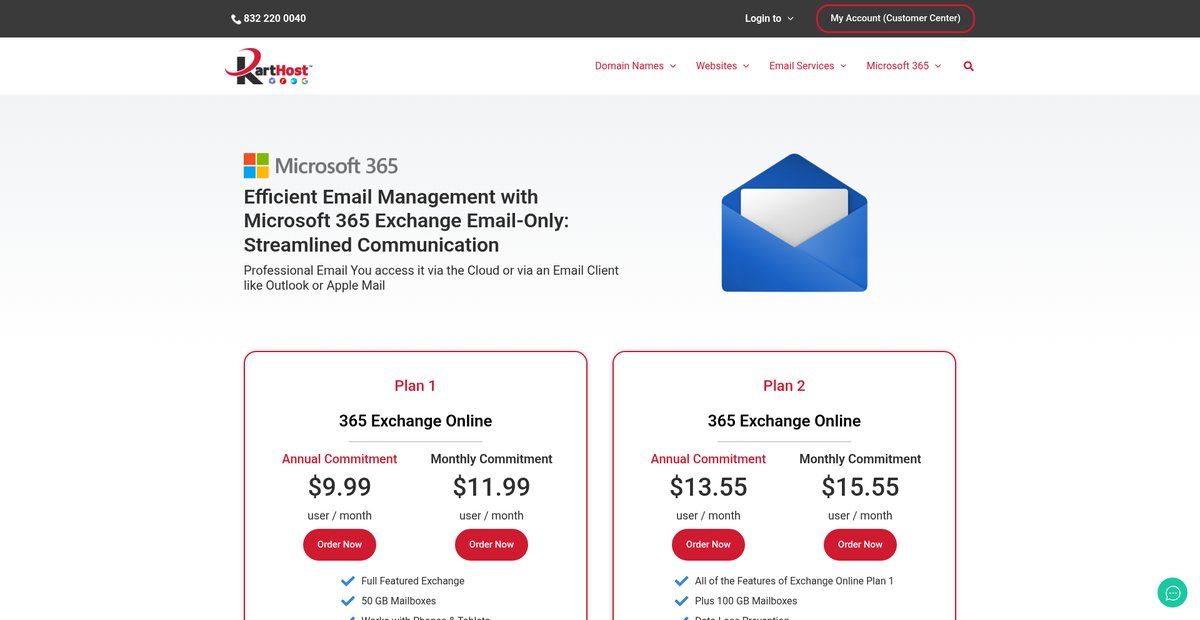
Task: Click the $13.55 price text
Action: pyautogui.click(x=708, y=487)
